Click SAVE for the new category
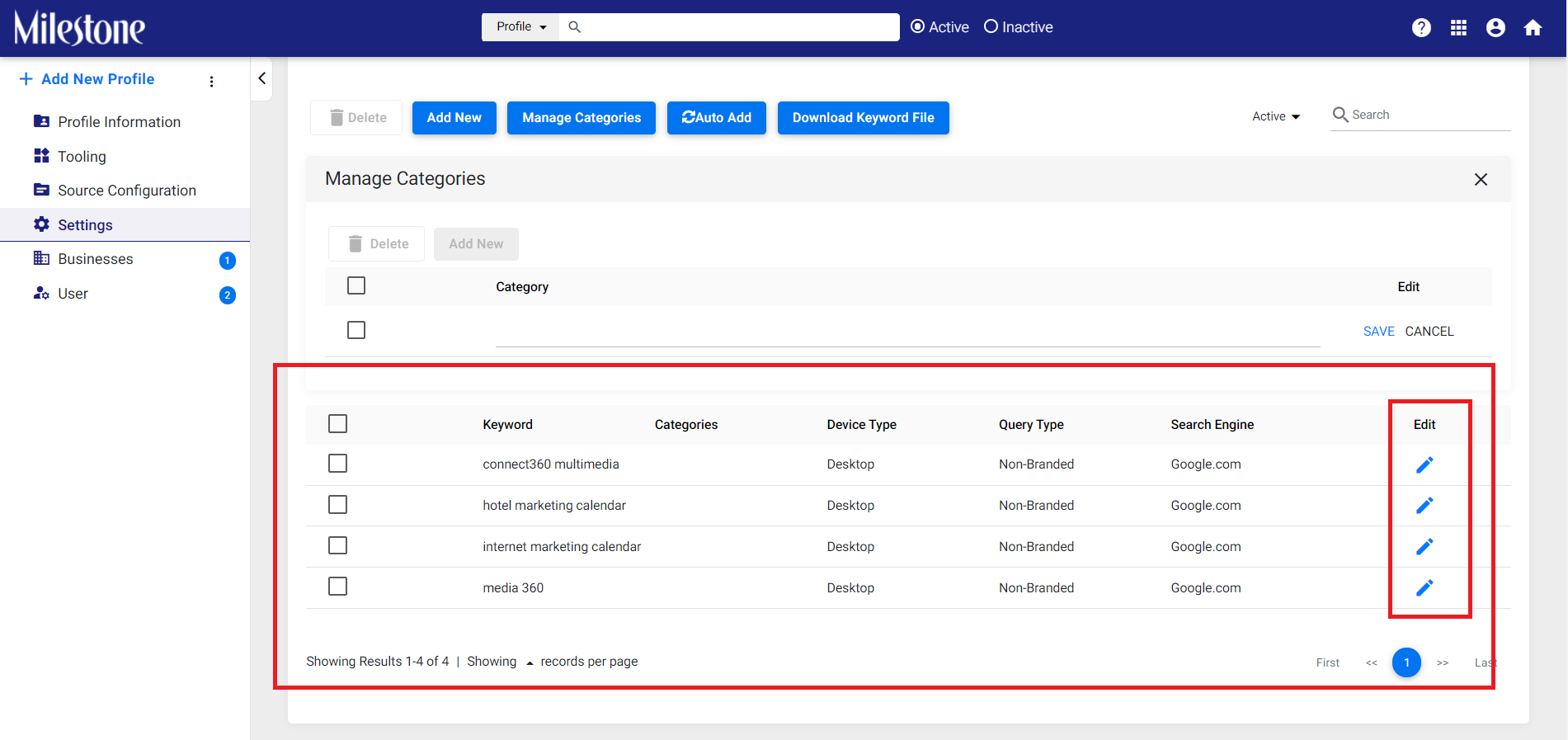The image size is (1568, 740). pyautogui.click(x=1378, y=332)
